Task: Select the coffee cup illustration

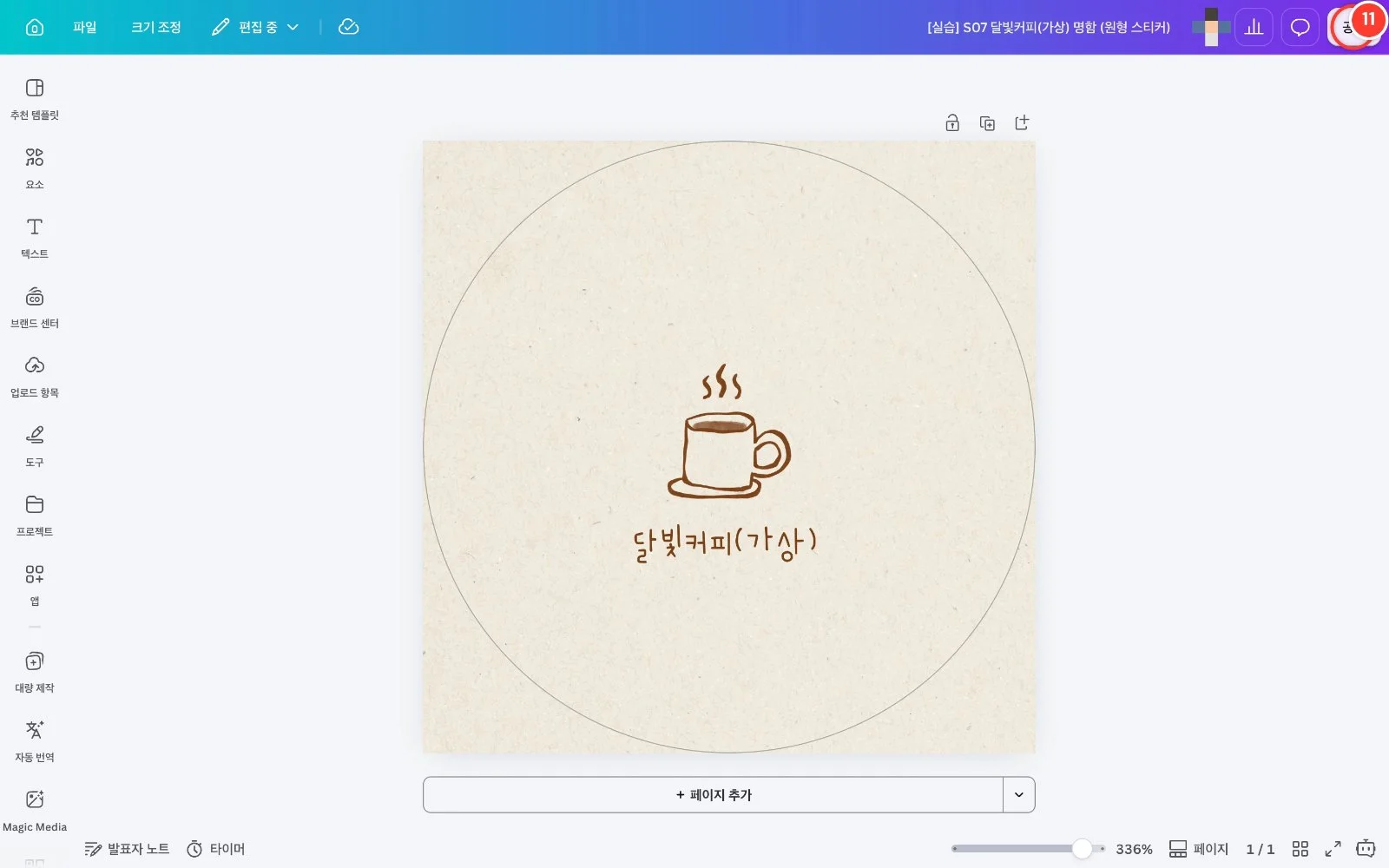Action: 728,431
